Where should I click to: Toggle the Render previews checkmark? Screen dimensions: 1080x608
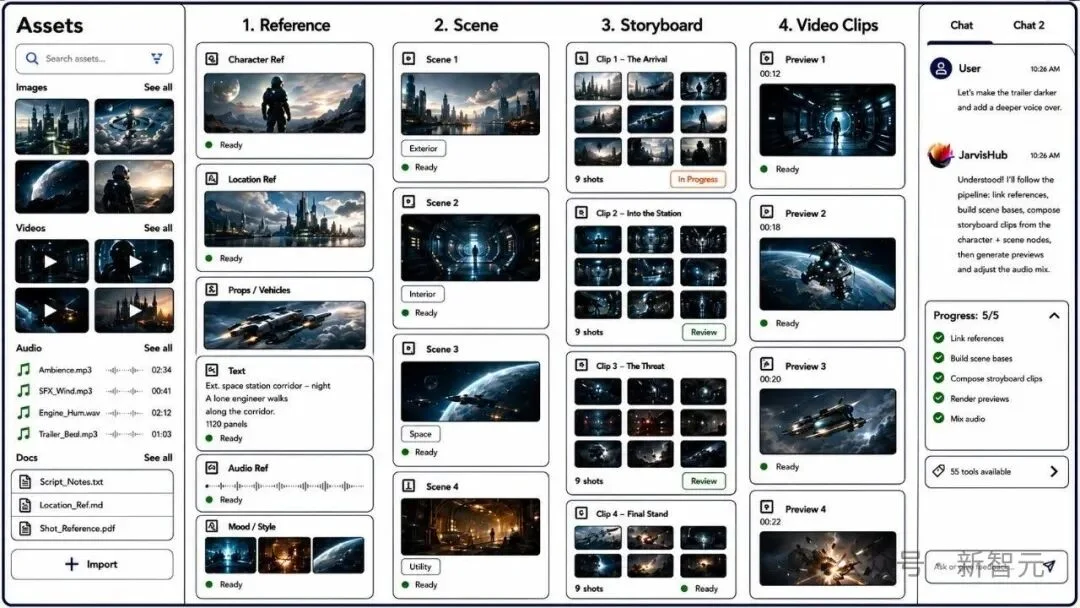938,398
